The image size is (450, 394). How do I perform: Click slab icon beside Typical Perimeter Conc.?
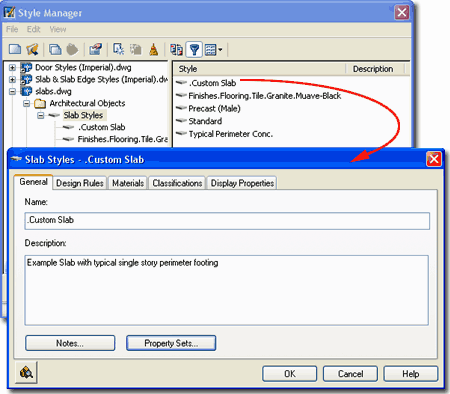coord(181,133)
